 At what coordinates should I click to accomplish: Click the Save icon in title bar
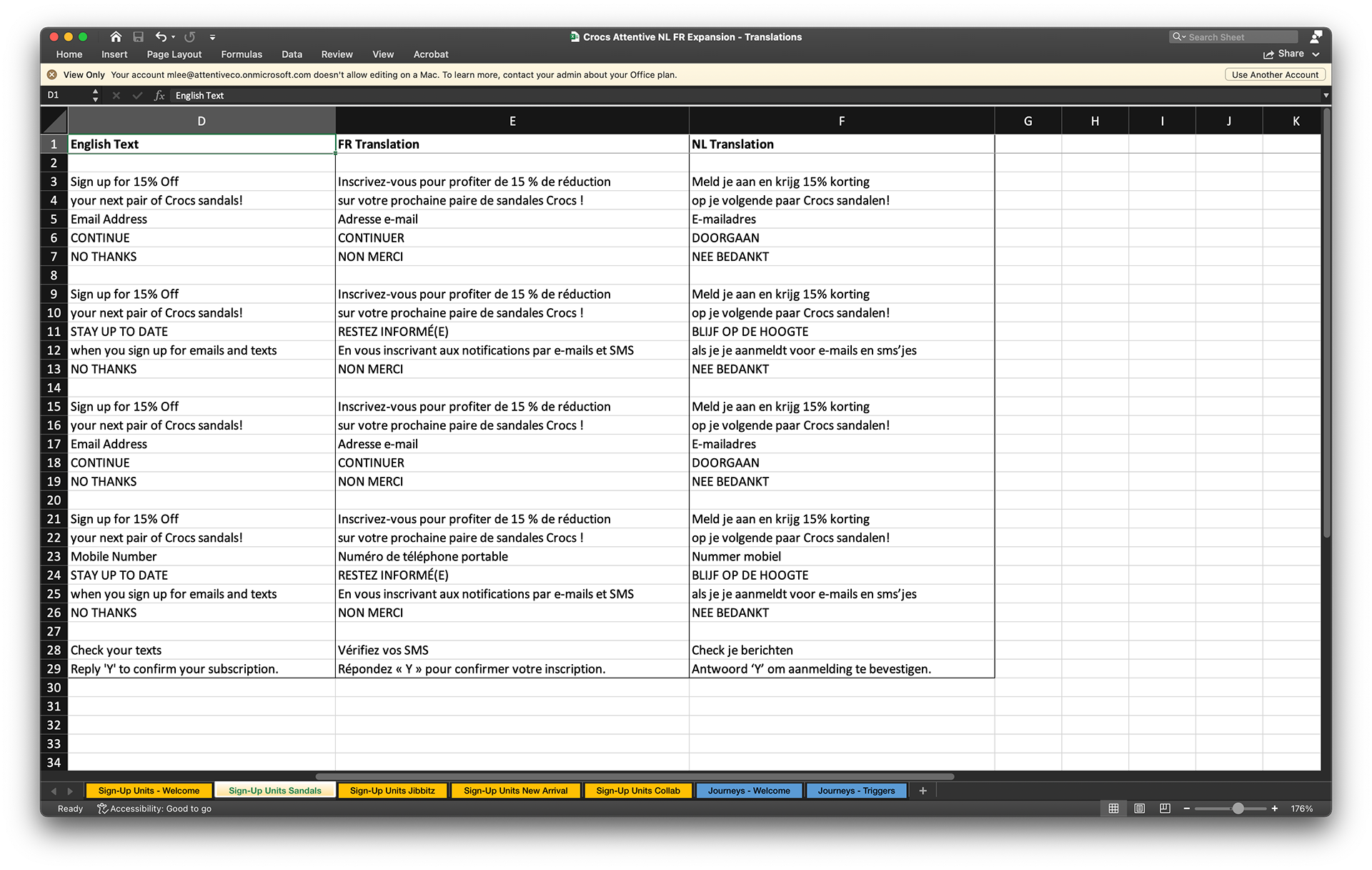point(139,36)
